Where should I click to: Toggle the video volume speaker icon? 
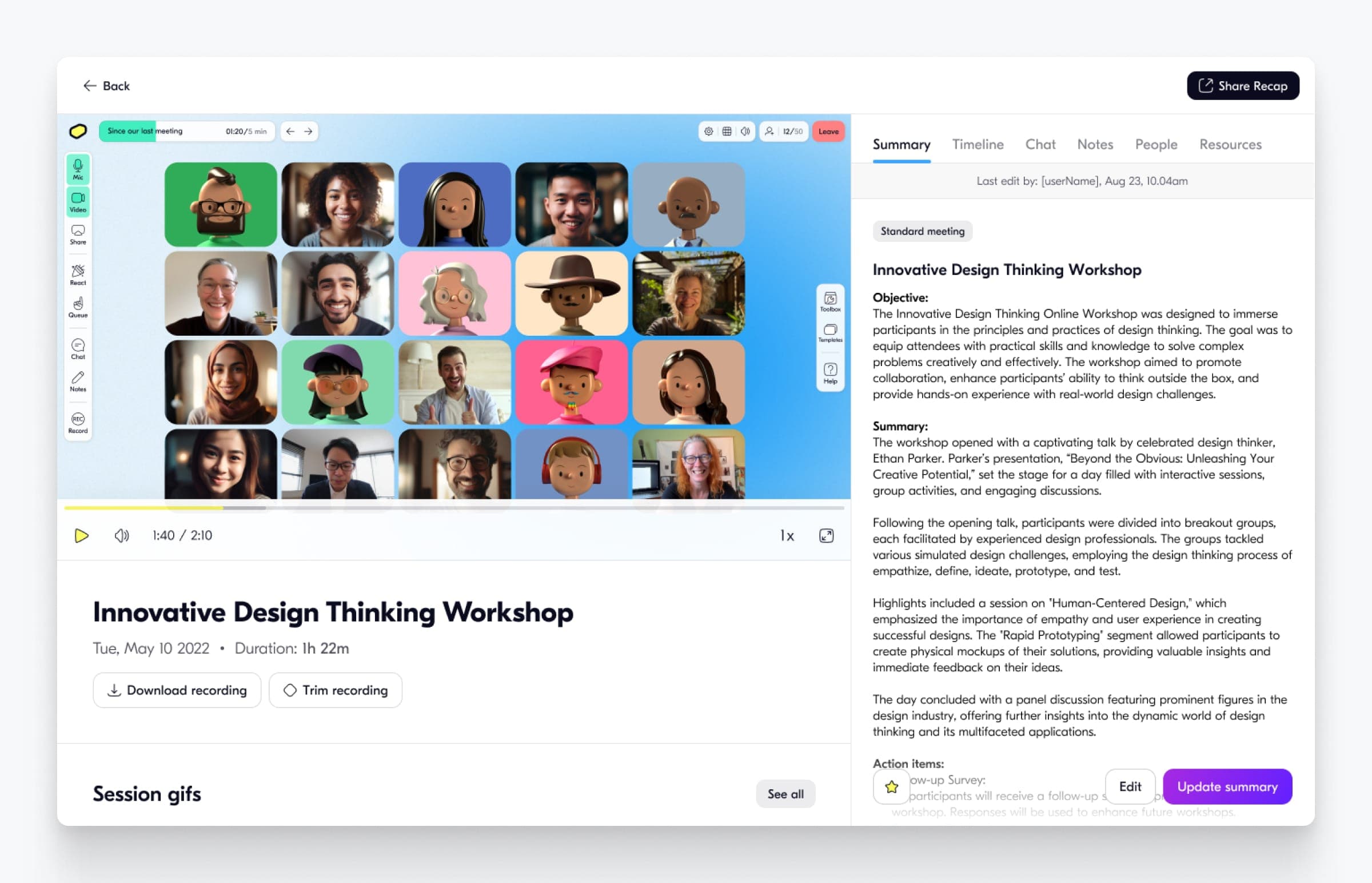(x=122, y=535)
